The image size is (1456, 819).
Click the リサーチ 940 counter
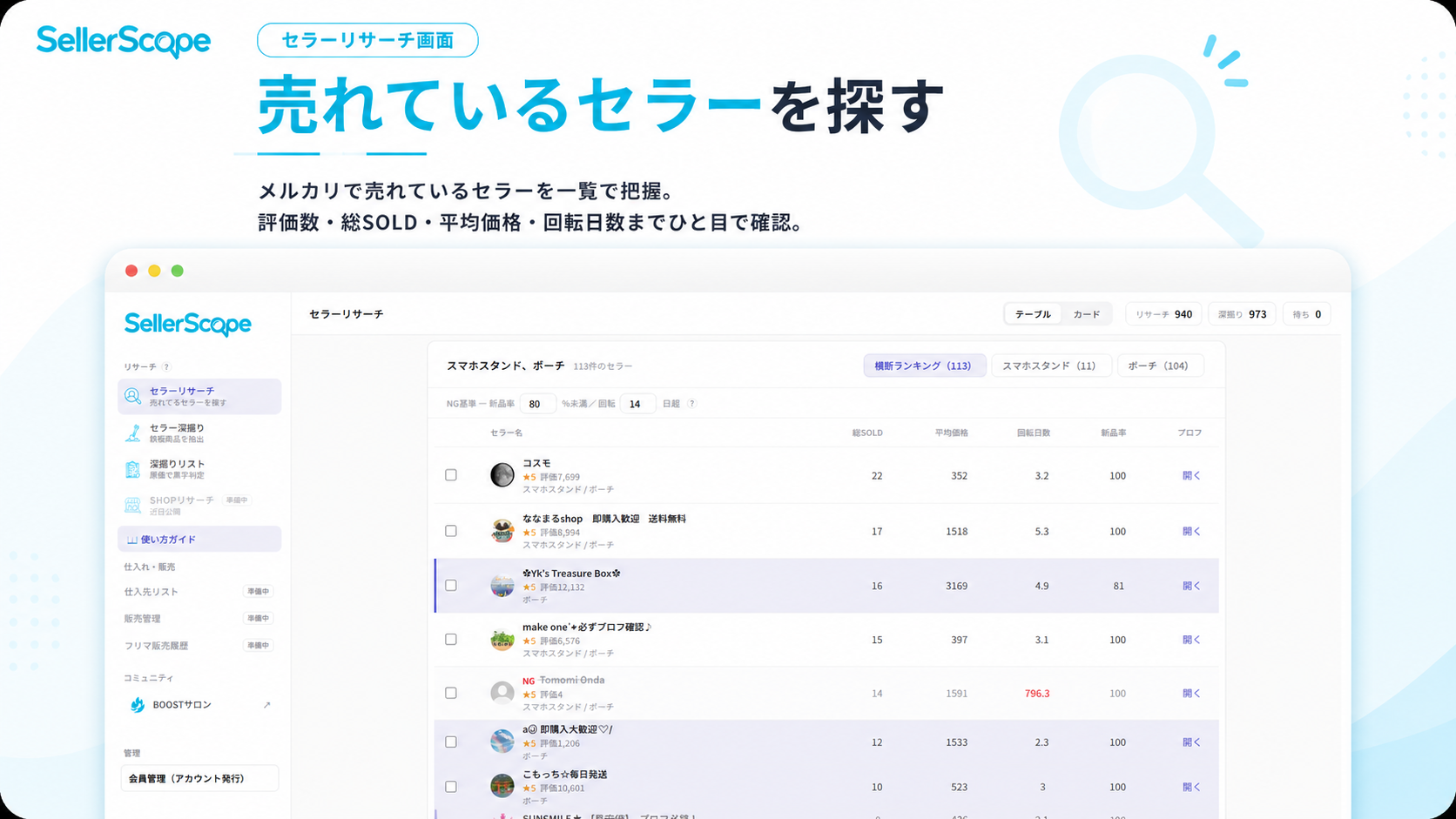coord(1163,314)
